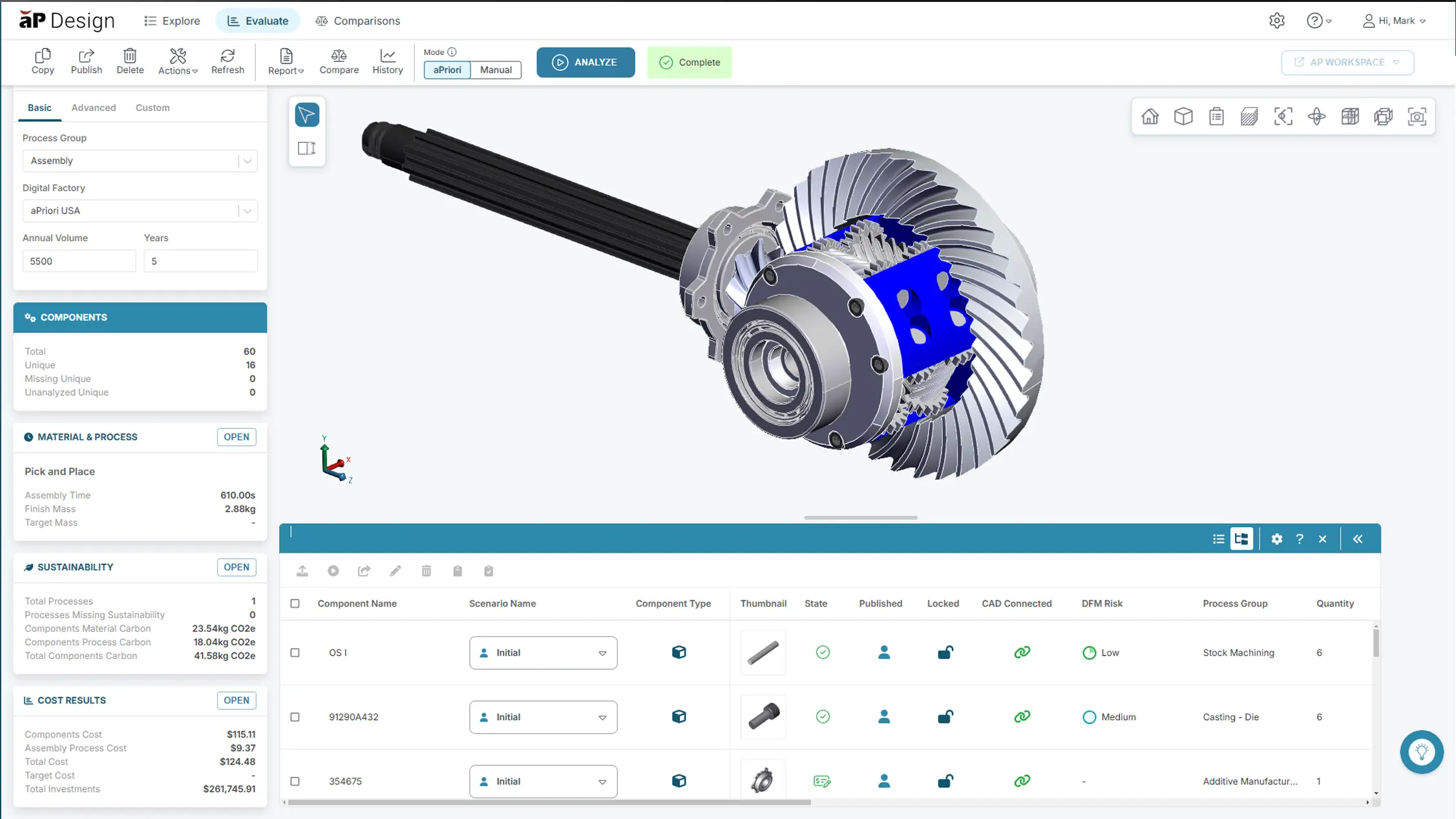This screenshot has height=819, width=1456.
Task: Open components table settings gear
Action: (1276, 539)
